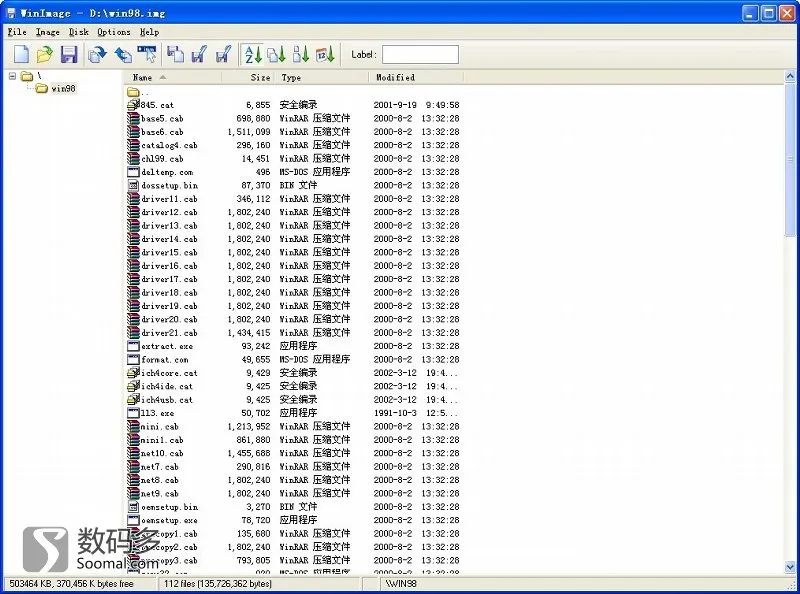Screen dimensions: 800x594
Task: Select the file name driver18.cab
Action: pos(169,292)
